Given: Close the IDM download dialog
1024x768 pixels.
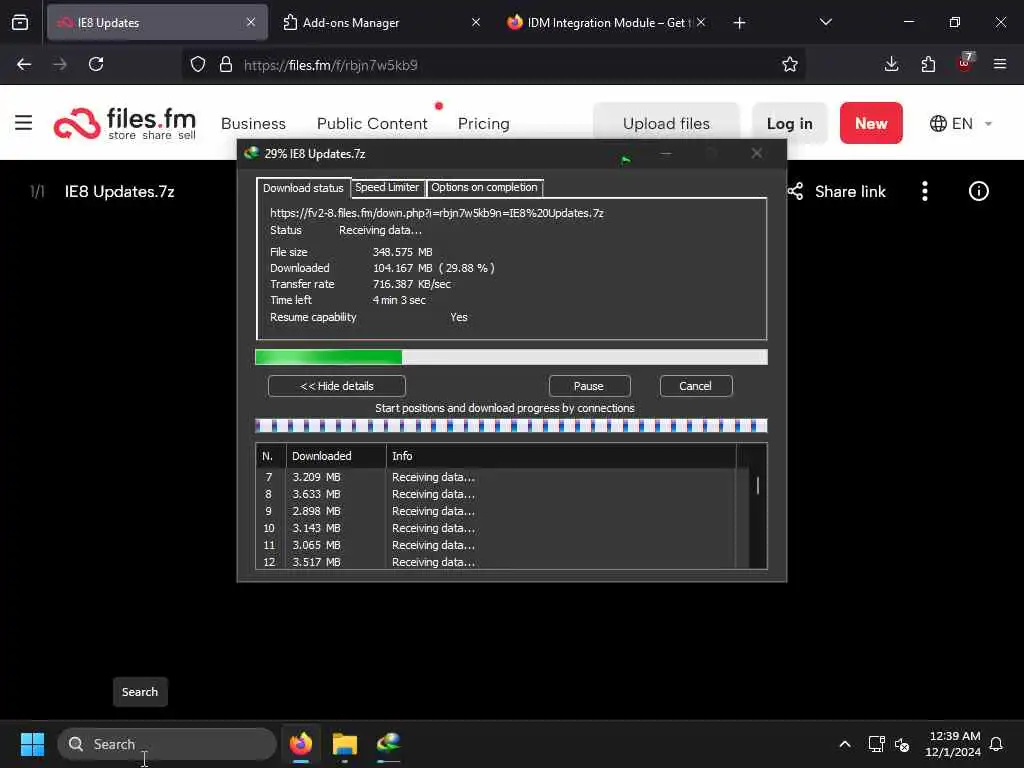Looking at the screenshot, I should click(x=756, y=153).
